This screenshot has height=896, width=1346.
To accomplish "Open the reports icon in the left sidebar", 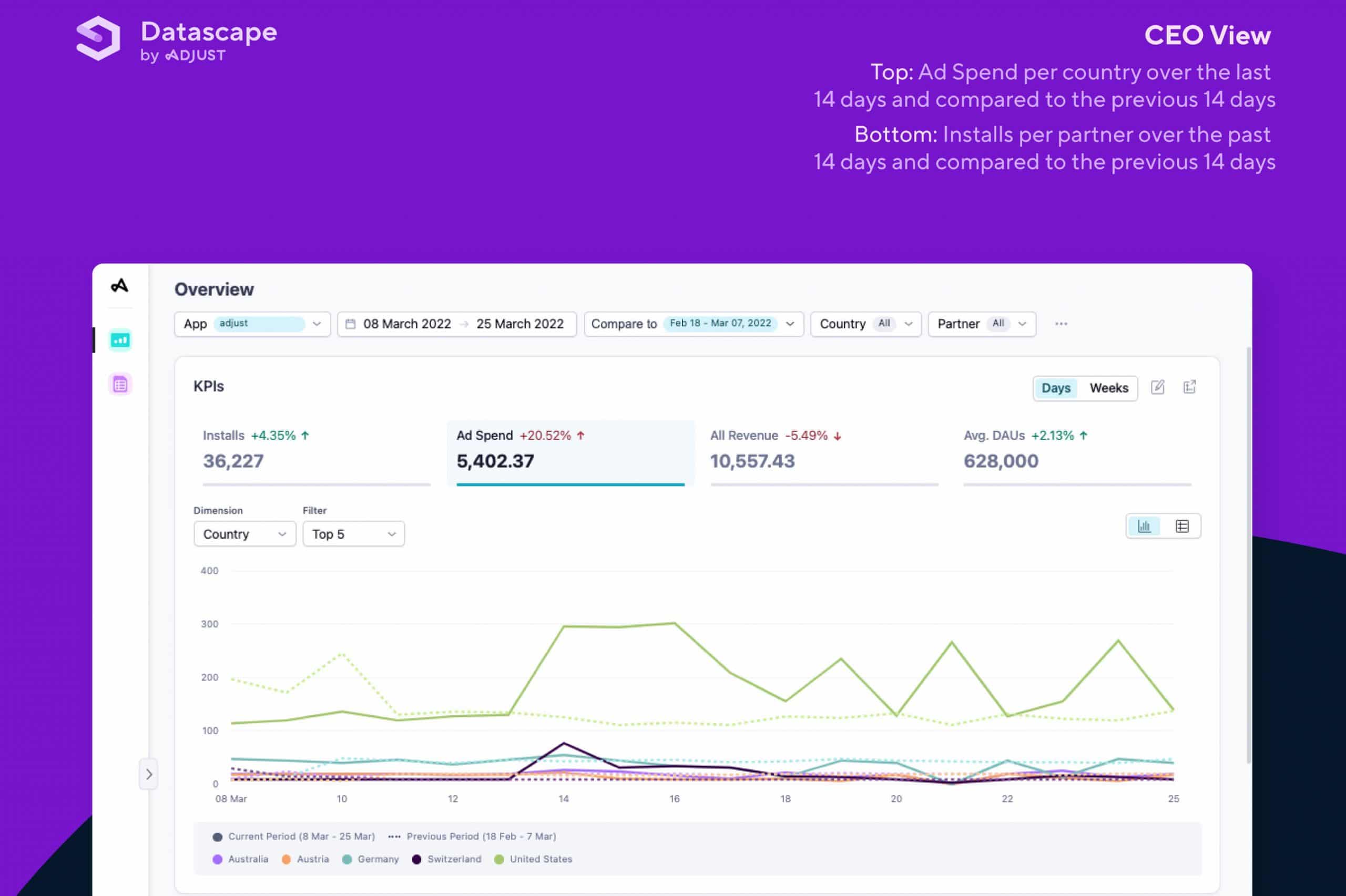I will pyautogui.click(x=120, y=384).
